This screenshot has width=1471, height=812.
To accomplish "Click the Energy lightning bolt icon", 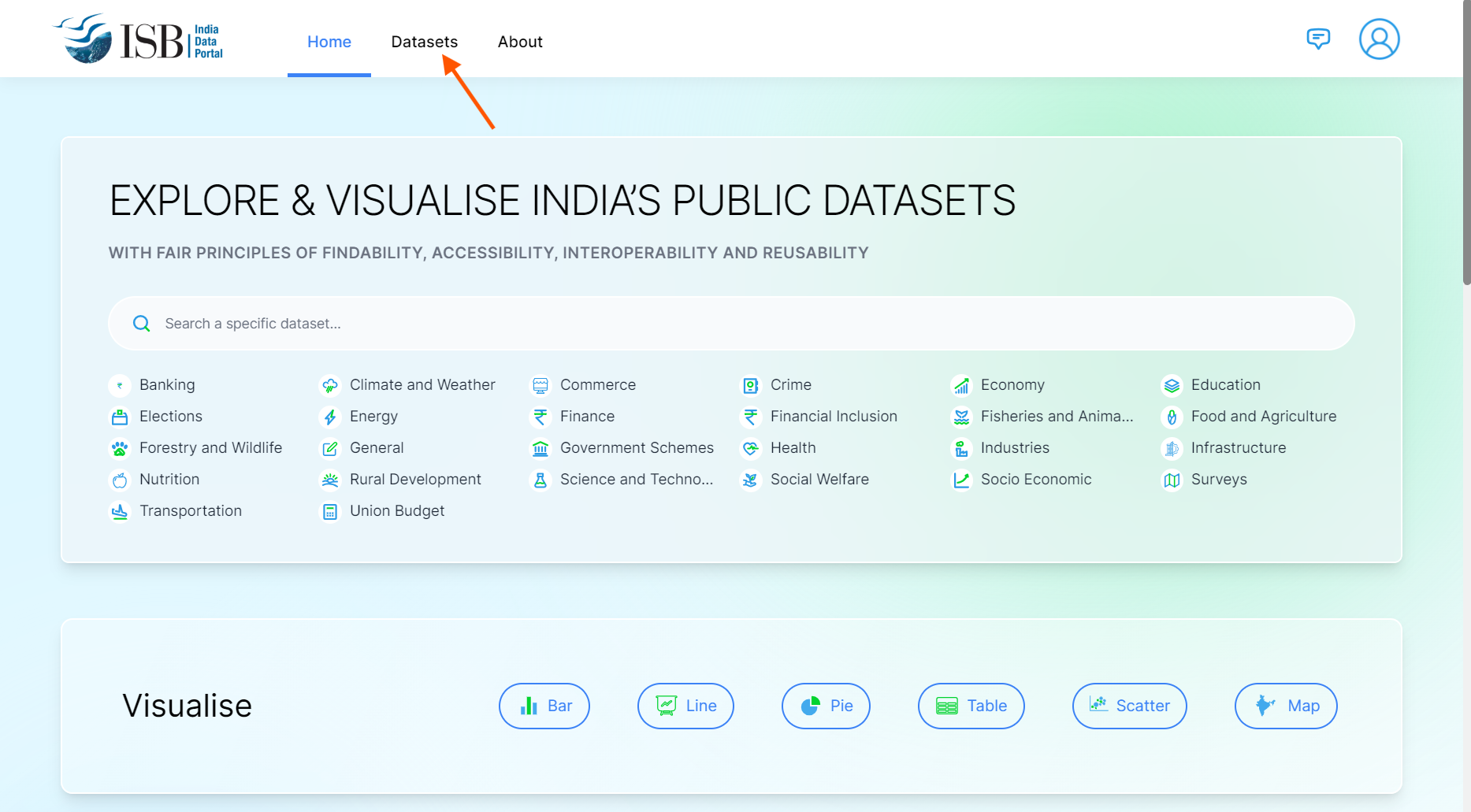I will coord(330,417).
